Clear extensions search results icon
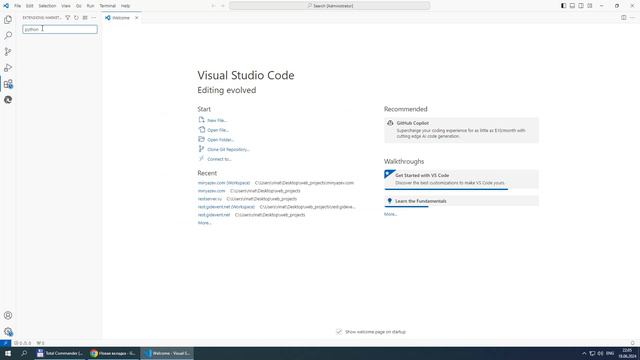The image size is (640, 360). point(85,18)
